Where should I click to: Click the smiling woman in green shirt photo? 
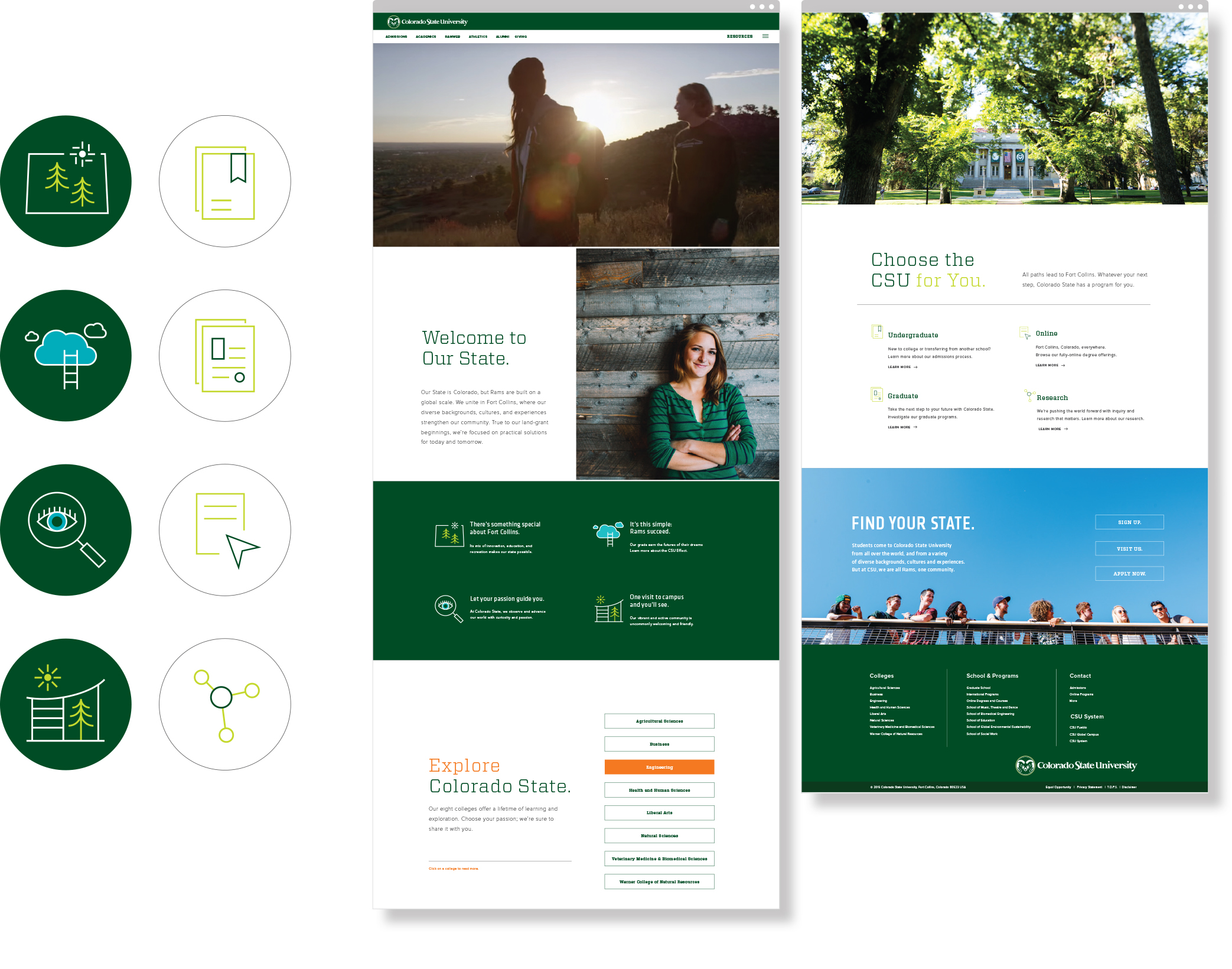click(677, 364)
